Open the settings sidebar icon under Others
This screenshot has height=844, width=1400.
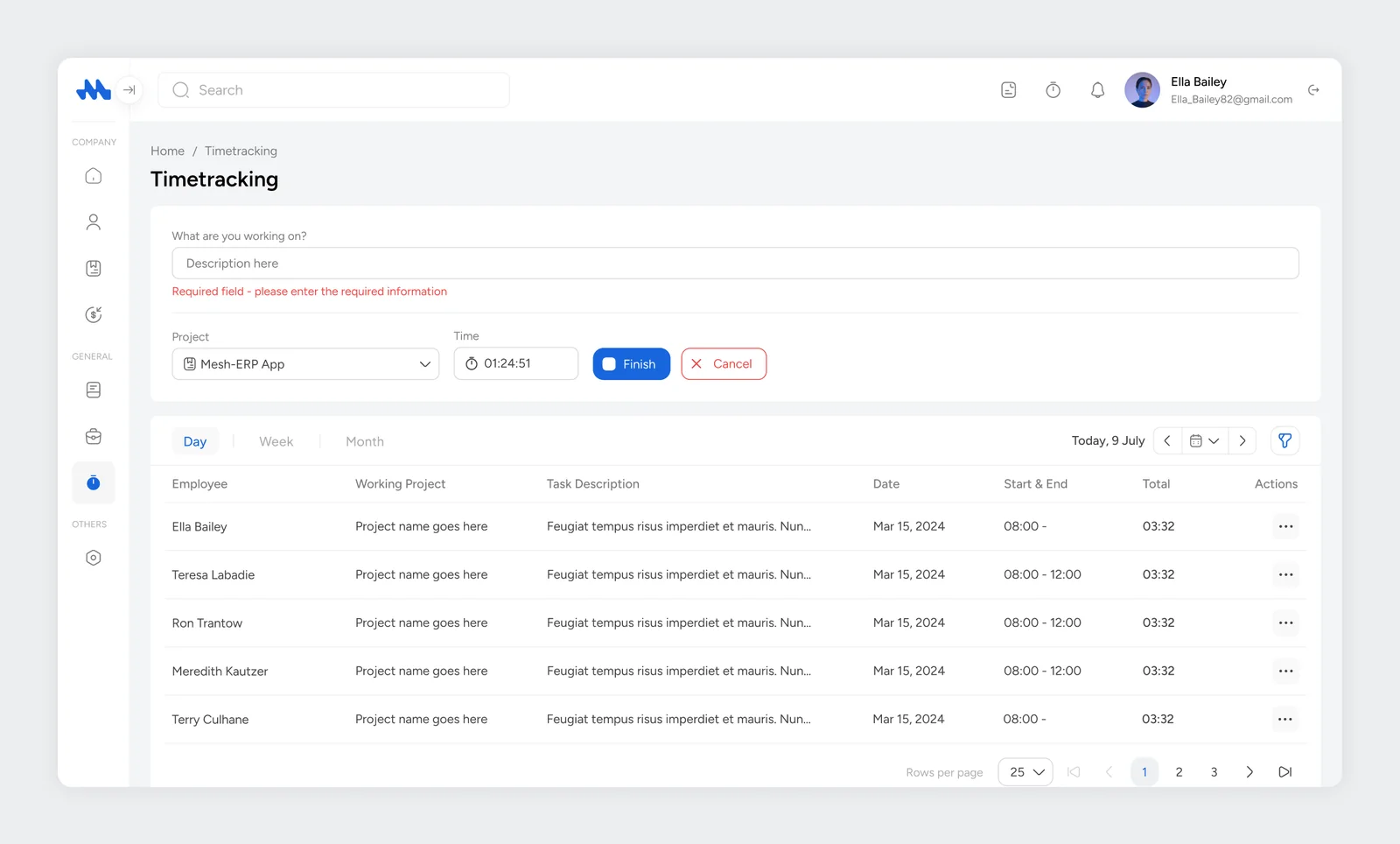click(x=94, y=558)
